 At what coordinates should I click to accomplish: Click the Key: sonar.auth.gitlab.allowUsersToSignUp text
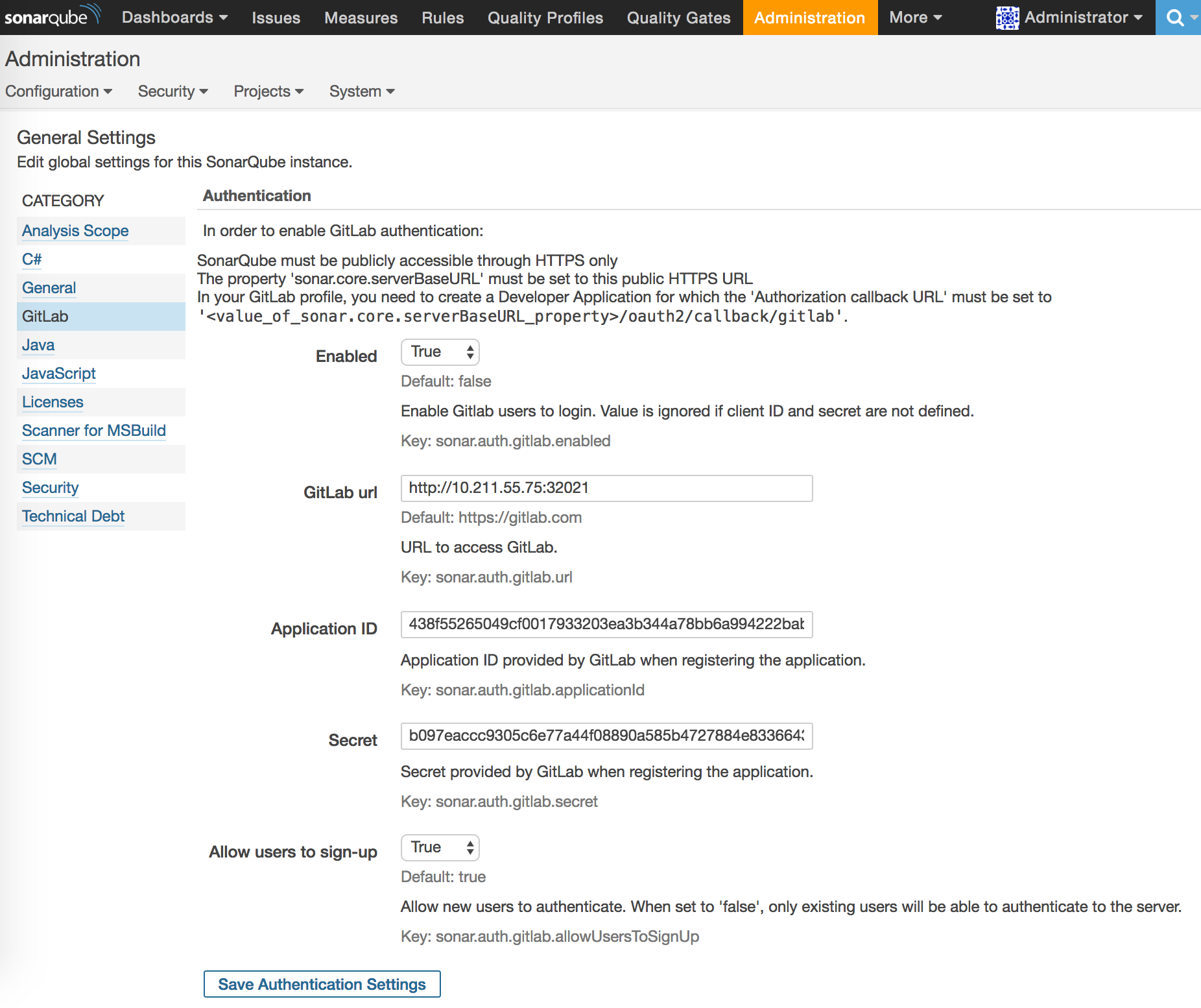pos(550,937)
